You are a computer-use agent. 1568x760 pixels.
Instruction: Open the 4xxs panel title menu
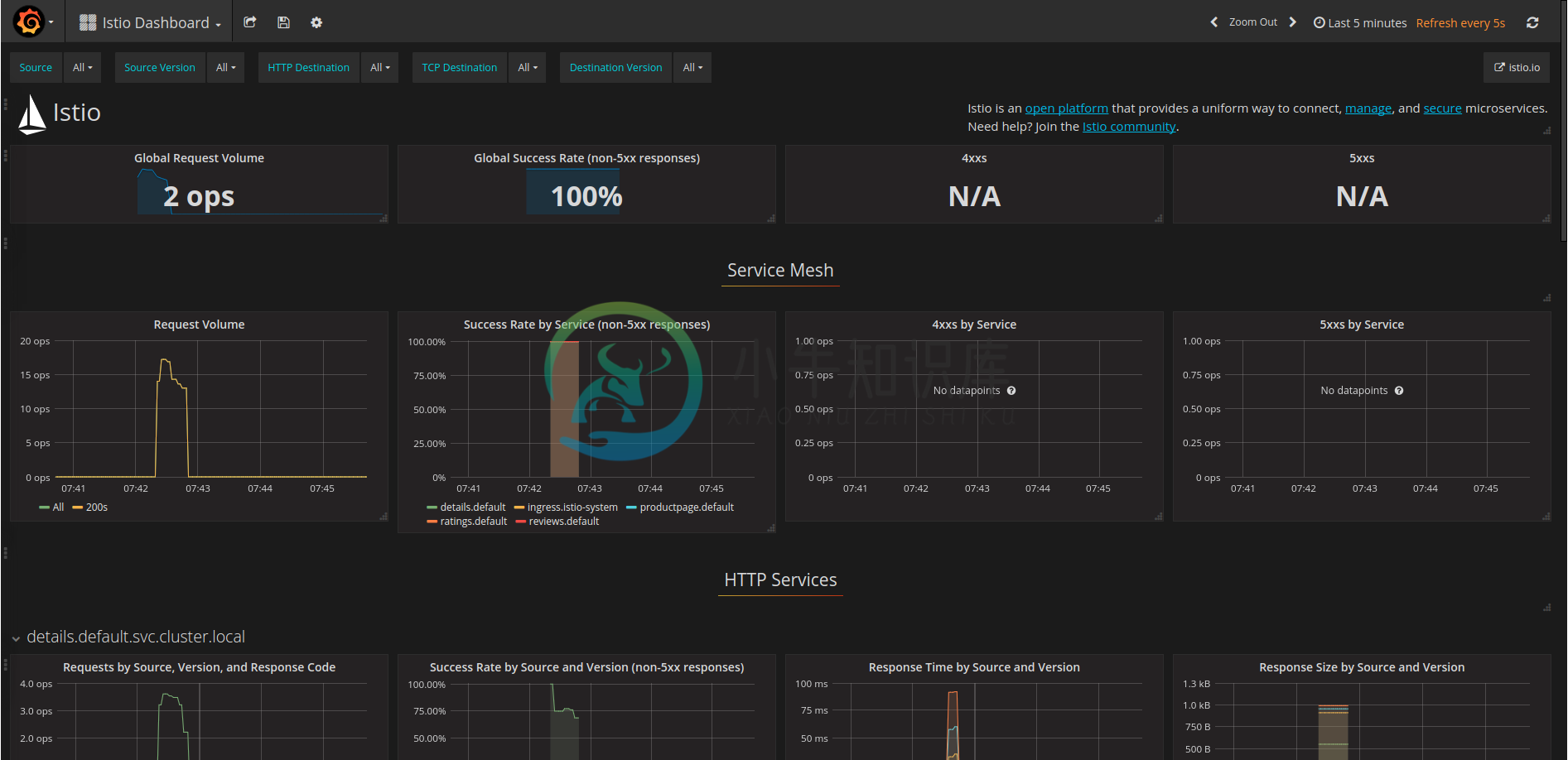[974, 158]
